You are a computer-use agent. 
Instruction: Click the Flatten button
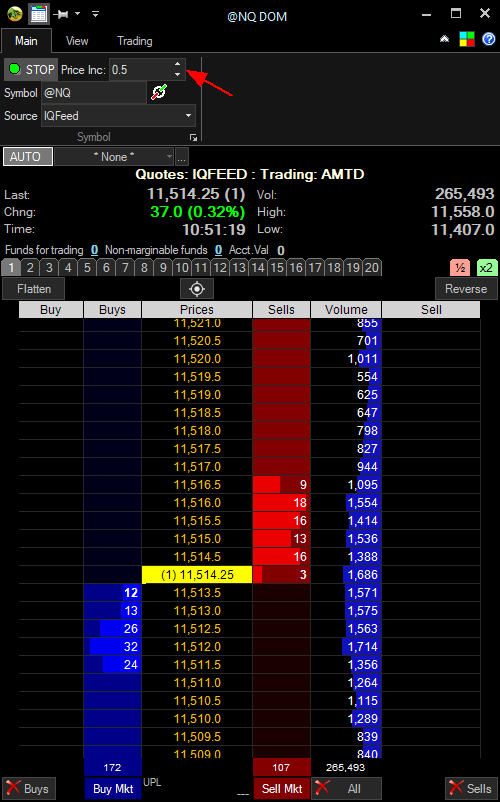click(x=34, y=289)
